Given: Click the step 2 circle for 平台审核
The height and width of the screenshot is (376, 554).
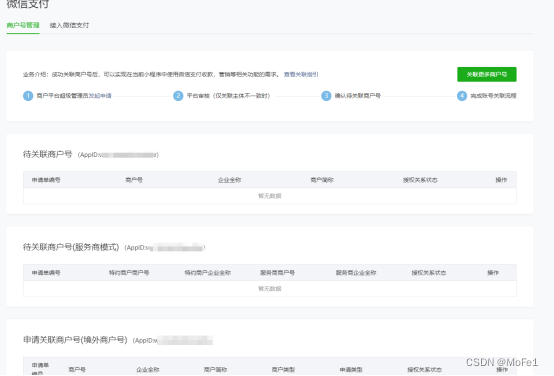Looking at the screenshot, I should [x=178, y=95].
